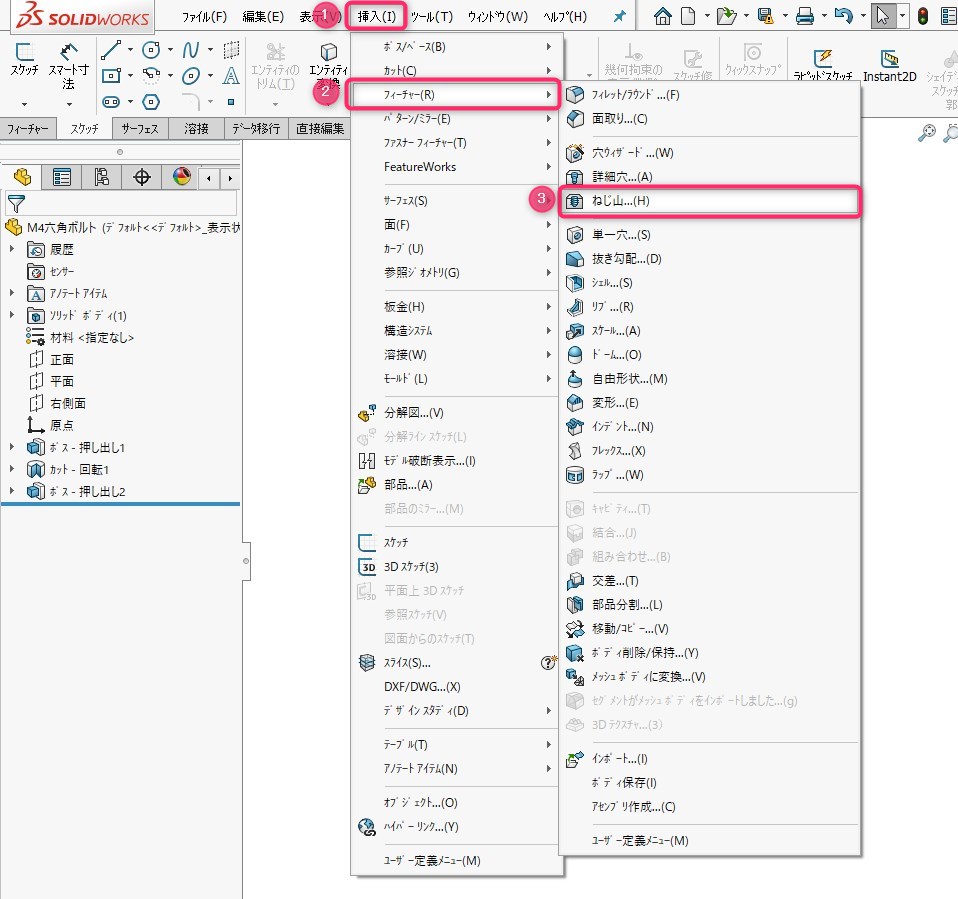This screenshot has height=899, width=958.
Task: Expand the ソリッドボディ(1) folder
Action: [12, 315]
